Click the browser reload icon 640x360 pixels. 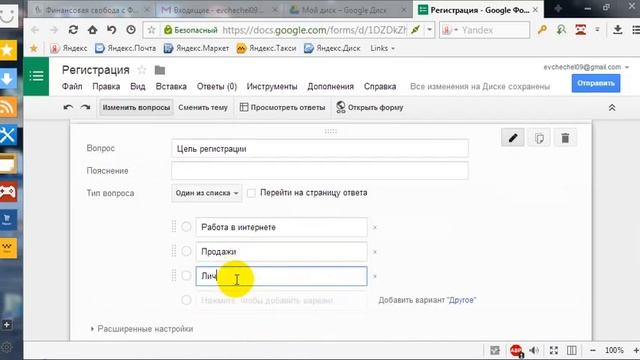[x=73, y=30]
